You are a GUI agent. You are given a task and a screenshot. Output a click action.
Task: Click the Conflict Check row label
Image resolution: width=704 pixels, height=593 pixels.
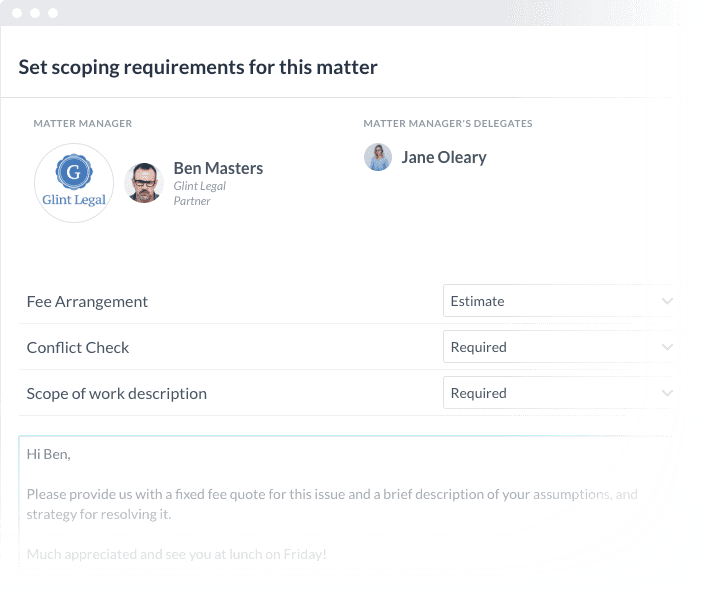[78, 347]
